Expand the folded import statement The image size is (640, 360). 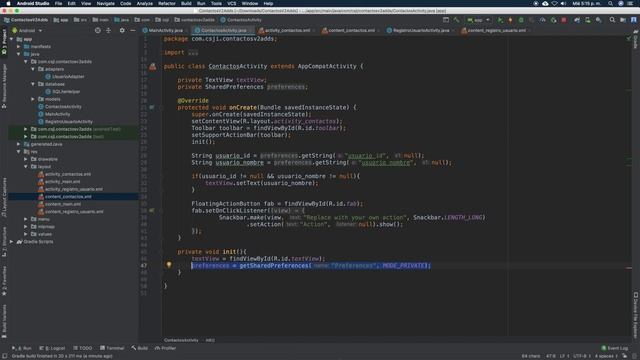(x=193, y=52)
